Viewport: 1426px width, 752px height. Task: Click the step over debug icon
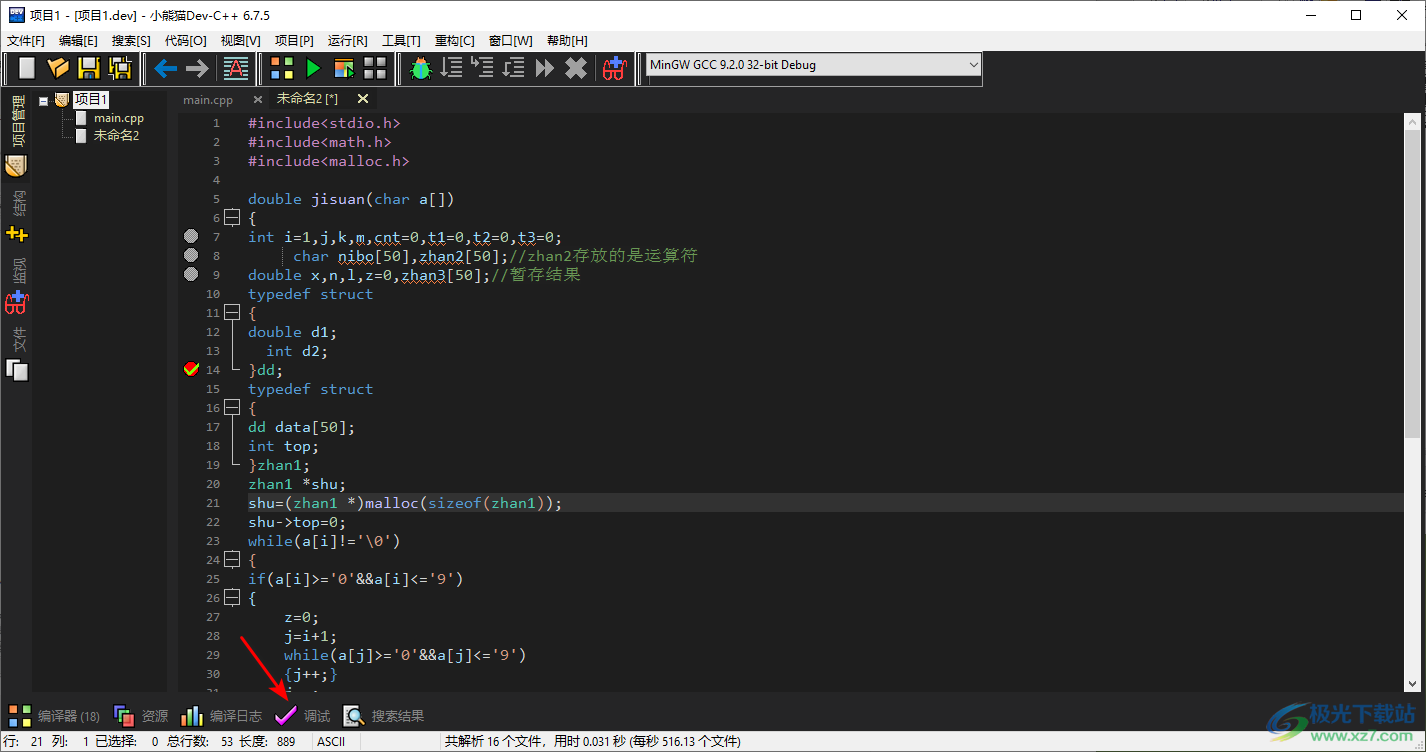(x=452, y=68)
